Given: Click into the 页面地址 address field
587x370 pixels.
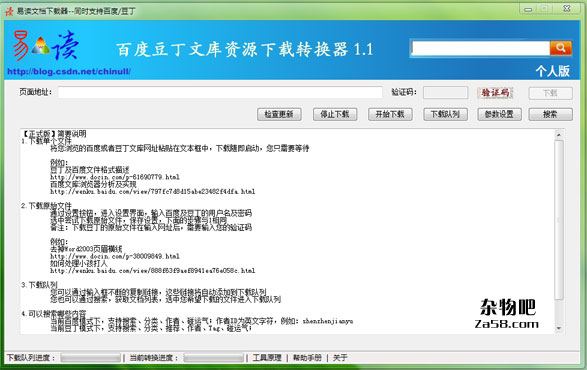Looking at the screenshot, I should (220, 92).
